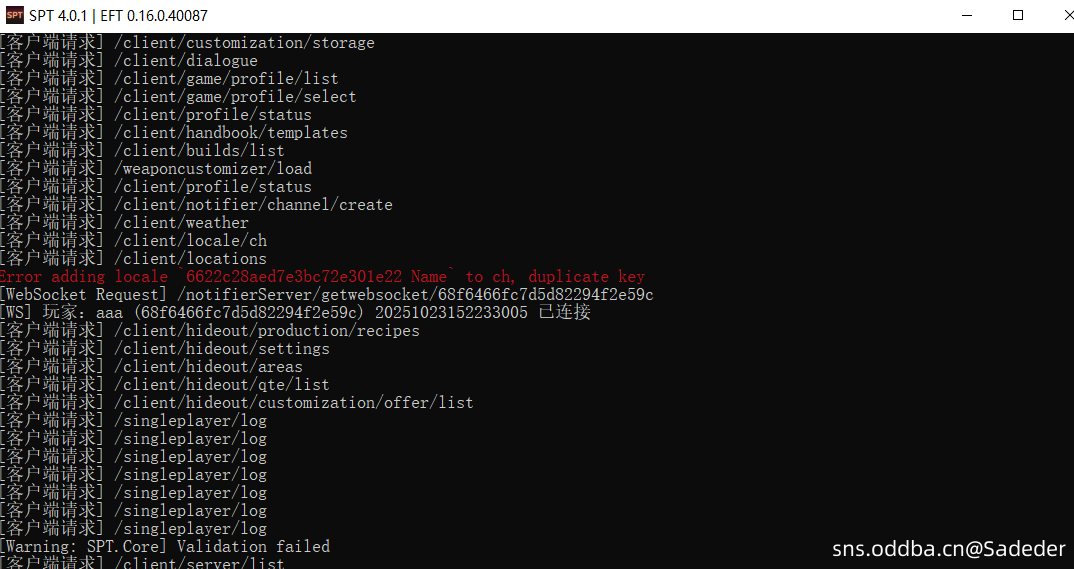Image resolution: width=1074 pixels, height=569 pixels.
Task: Click the '/client/hideout/qte/list' log entry
Action: [221, 385]
